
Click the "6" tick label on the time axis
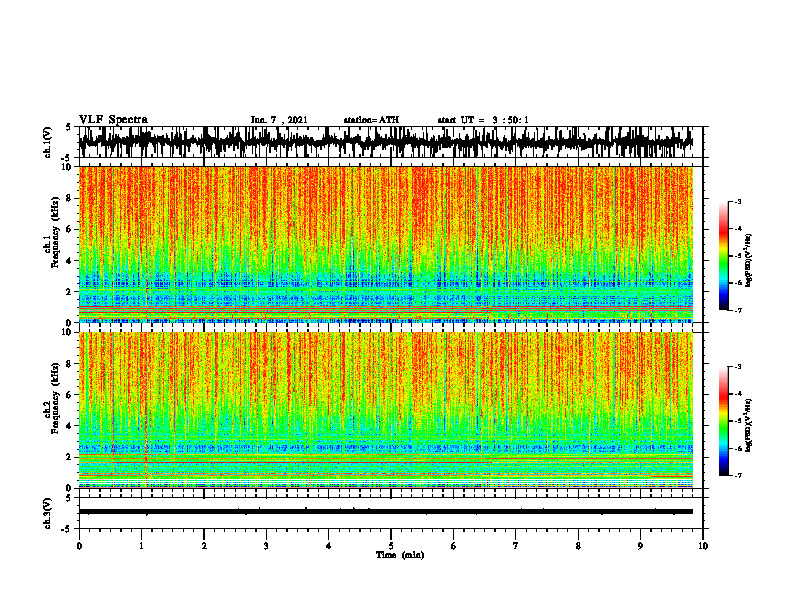[454, 546]
